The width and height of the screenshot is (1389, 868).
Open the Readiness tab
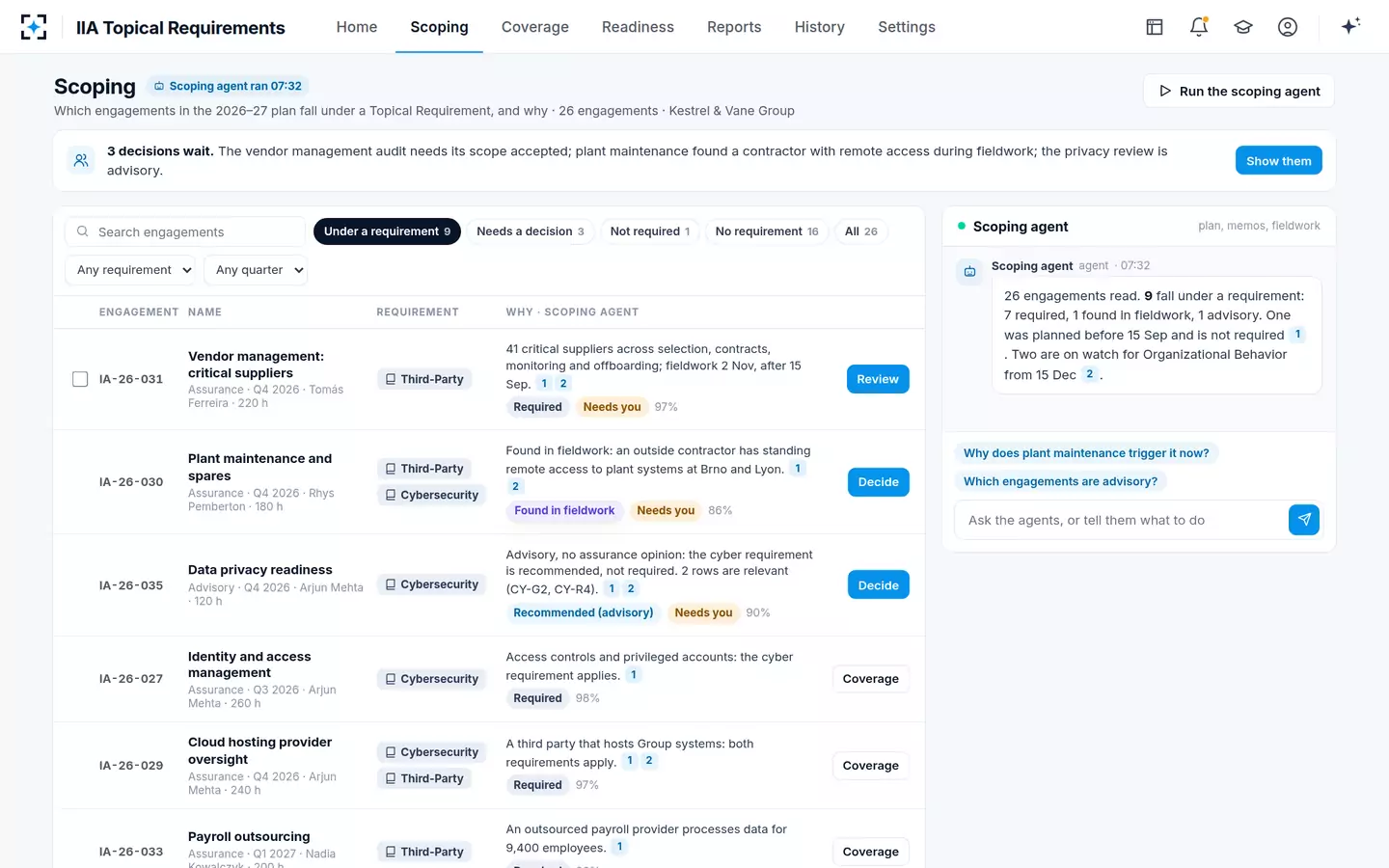638,27
